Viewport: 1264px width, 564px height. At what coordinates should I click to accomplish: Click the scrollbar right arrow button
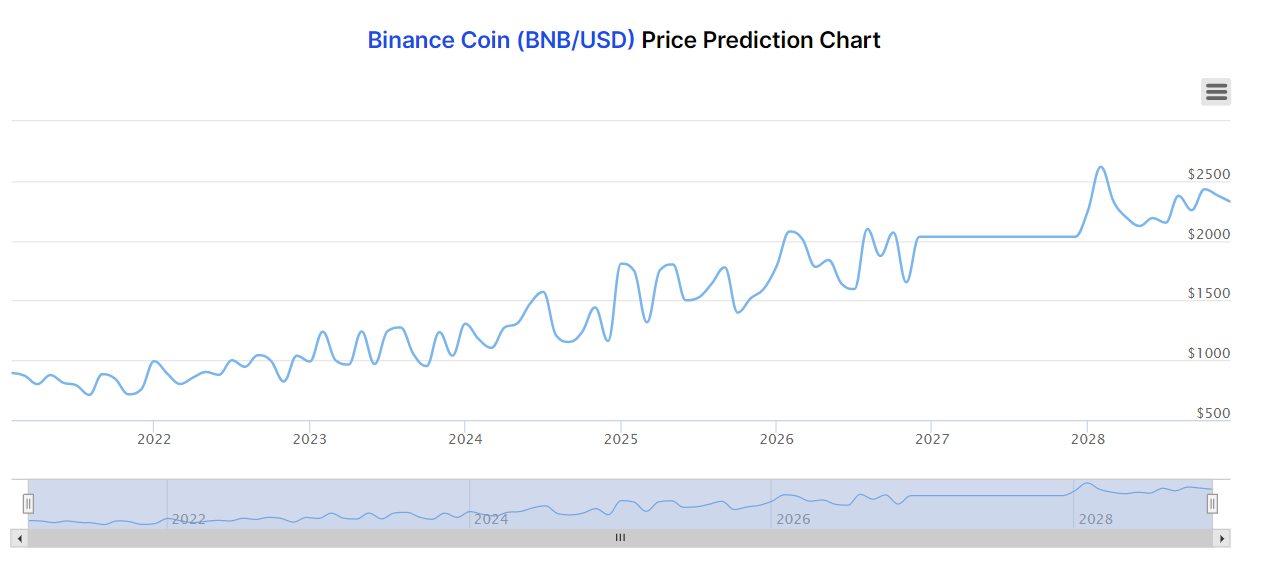(x=1221, y=538)
